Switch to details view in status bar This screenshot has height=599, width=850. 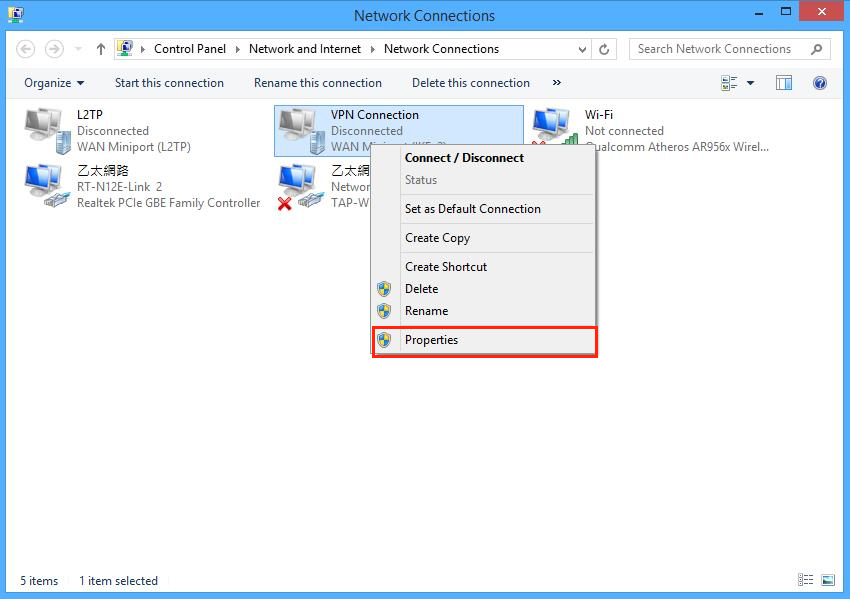[806, 580]
